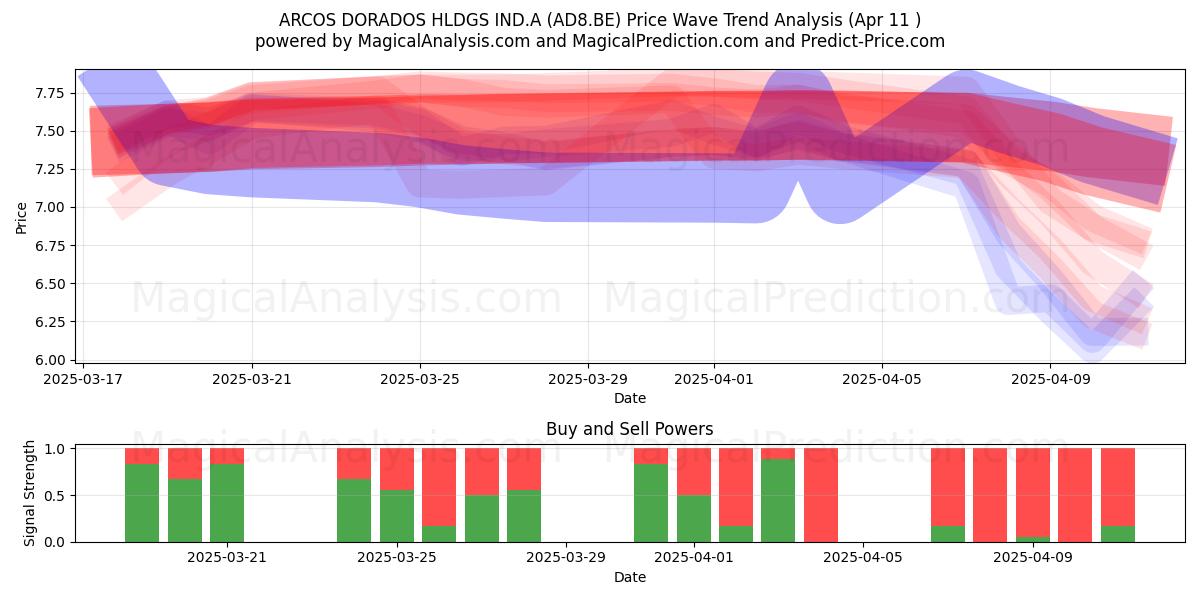Viewport: 1200px width, 600px height.
Task: Click the 'Date' label under the bar chart
Action: 630,577
